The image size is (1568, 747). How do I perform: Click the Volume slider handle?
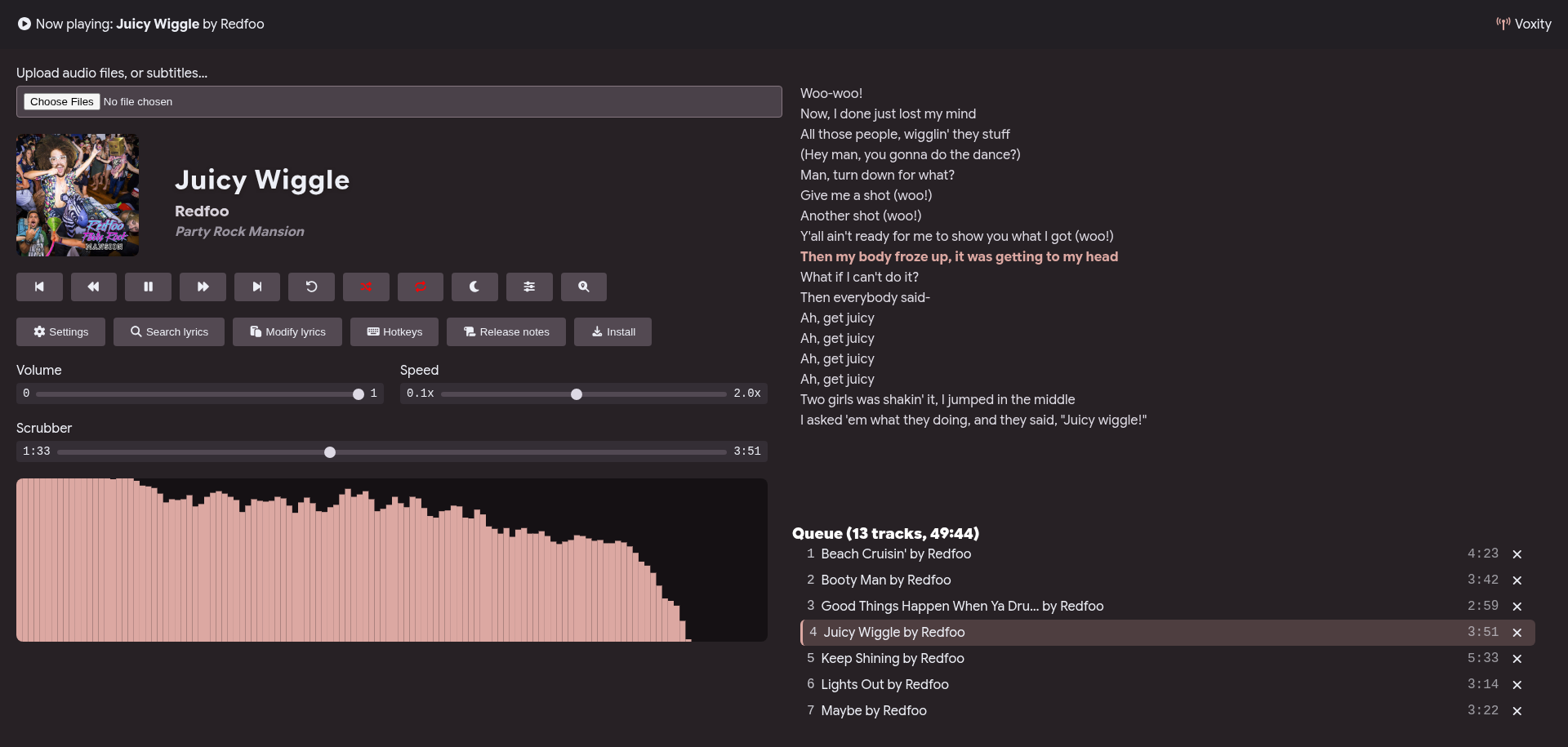click(359, 394)
